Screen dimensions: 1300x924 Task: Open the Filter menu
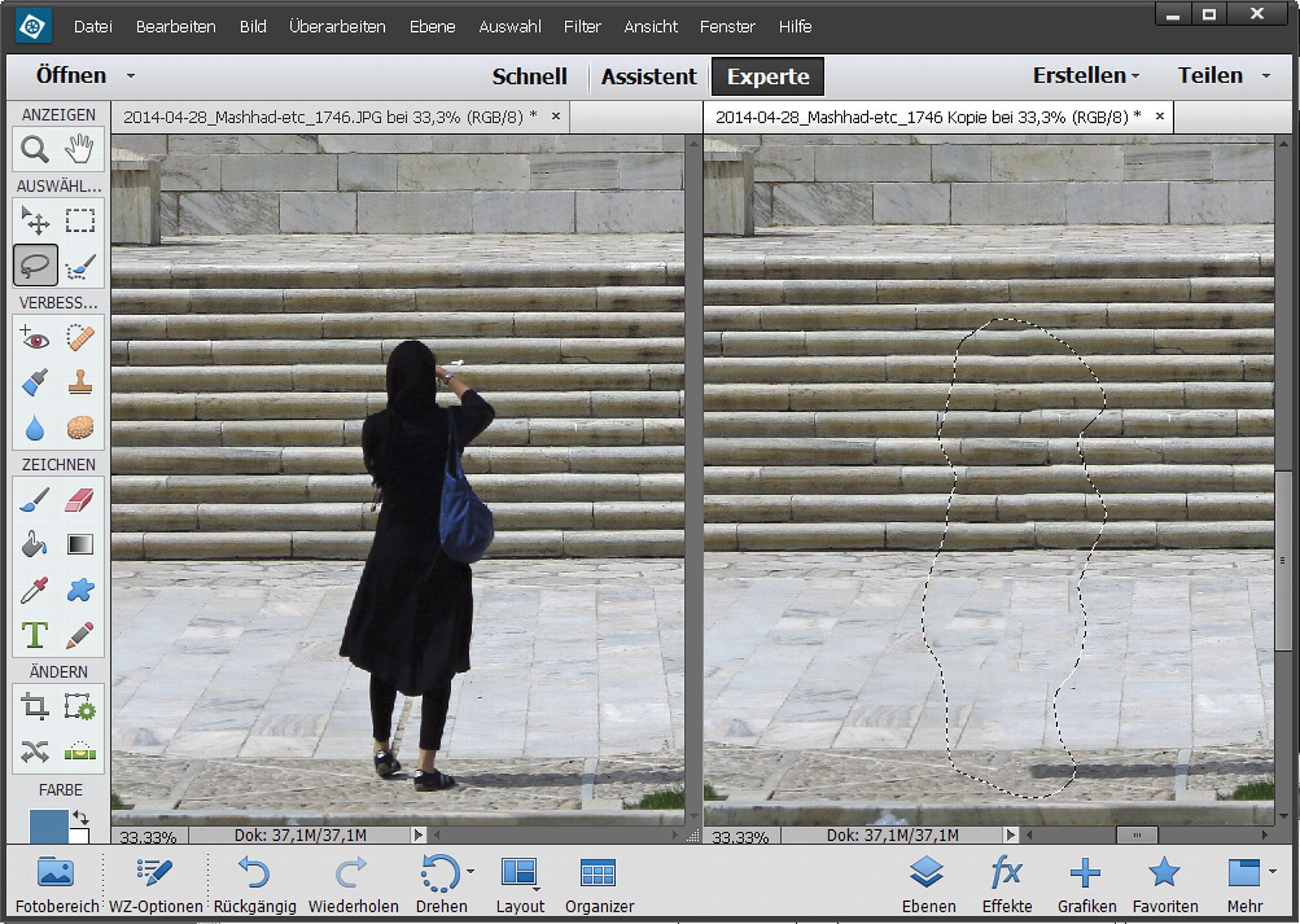click(582, 27)
